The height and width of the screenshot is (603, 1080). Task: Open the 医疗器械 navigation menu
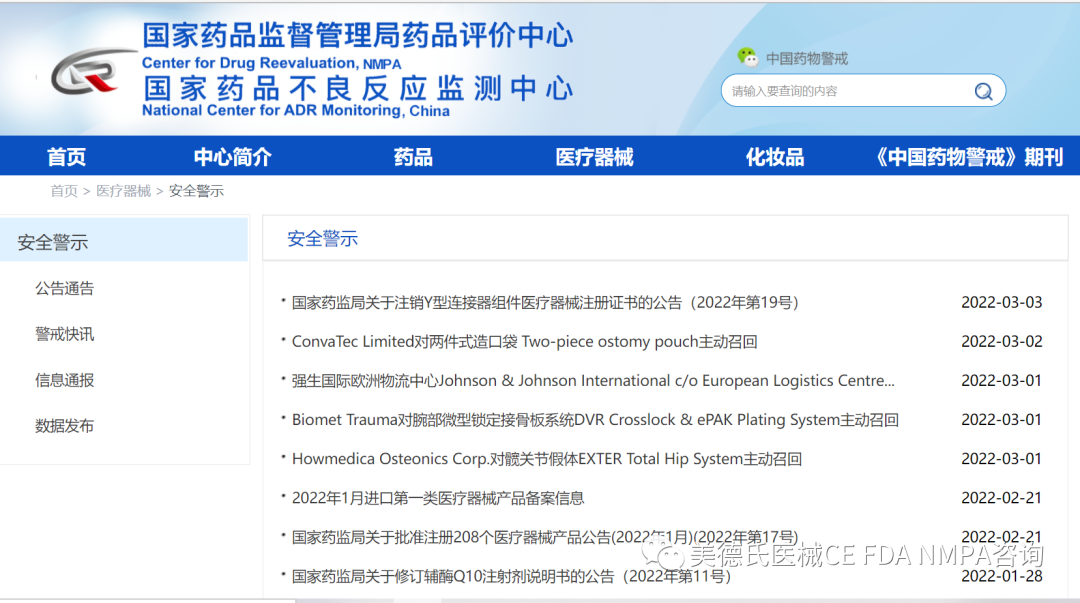click(594, 157)
